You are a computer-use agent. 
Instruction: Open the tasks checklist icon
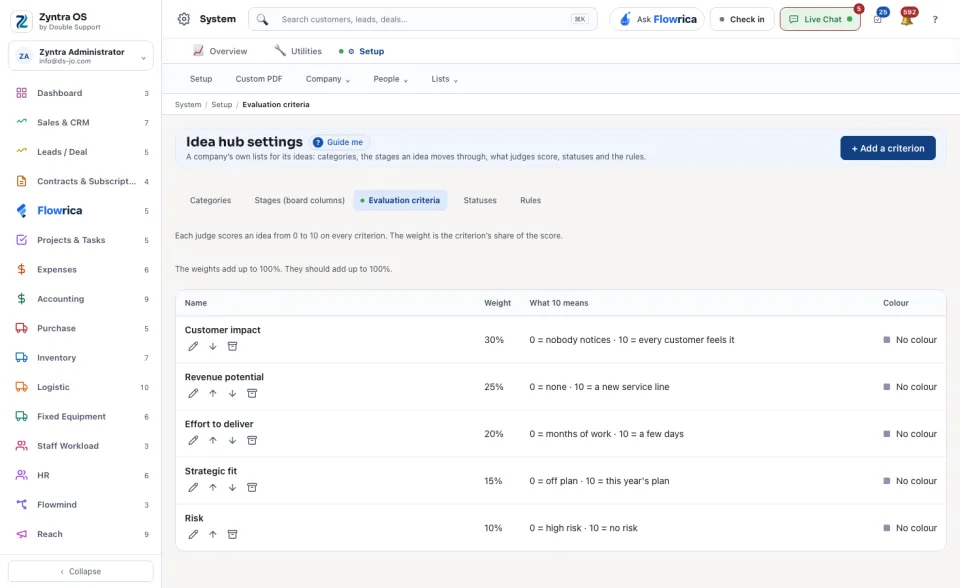coord(878,20)
